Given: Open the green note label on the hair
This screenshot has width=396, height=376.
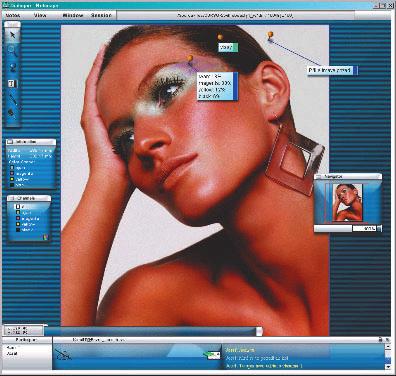Looking at the screenshot, I should tap(228, 48).
